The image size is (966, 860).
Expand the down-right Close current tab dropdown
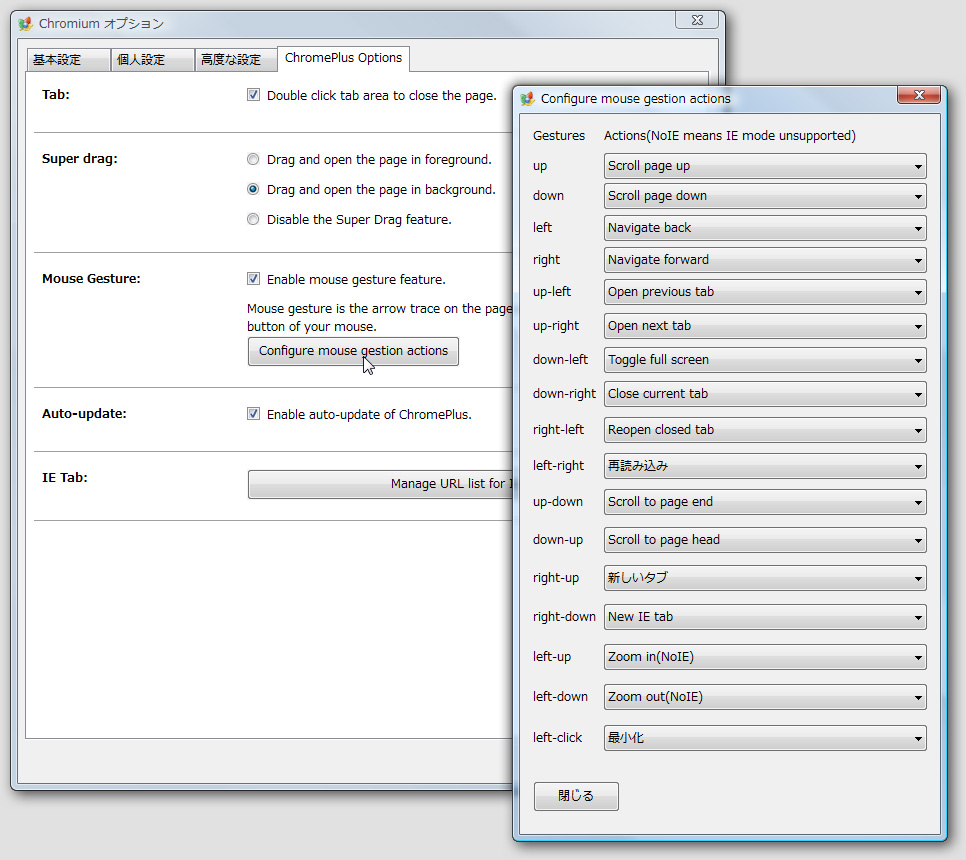765,394
